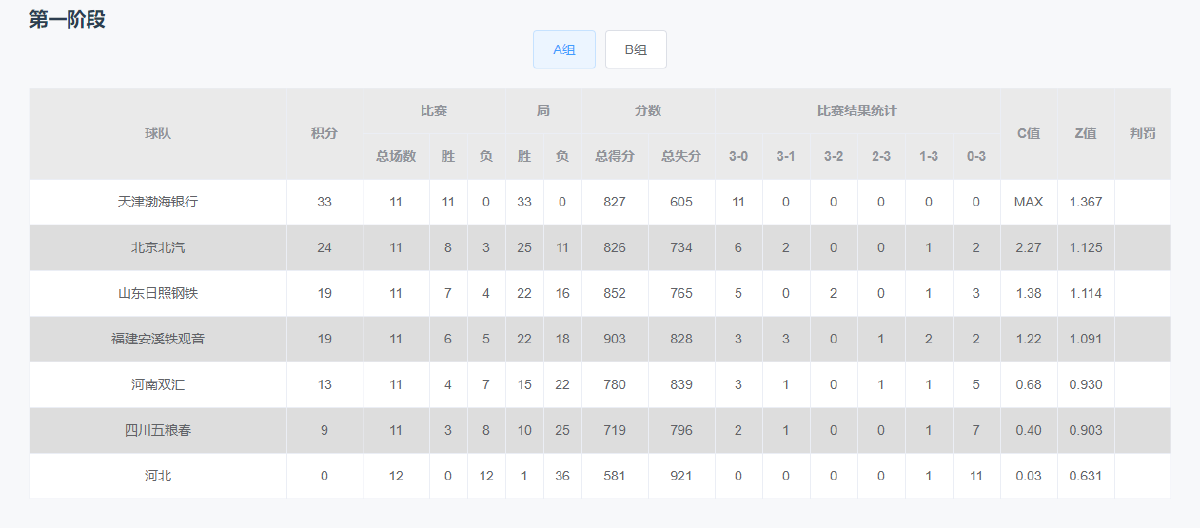Click the 河北 team name
The image size is (1200, 528).
tap(158, 476)
